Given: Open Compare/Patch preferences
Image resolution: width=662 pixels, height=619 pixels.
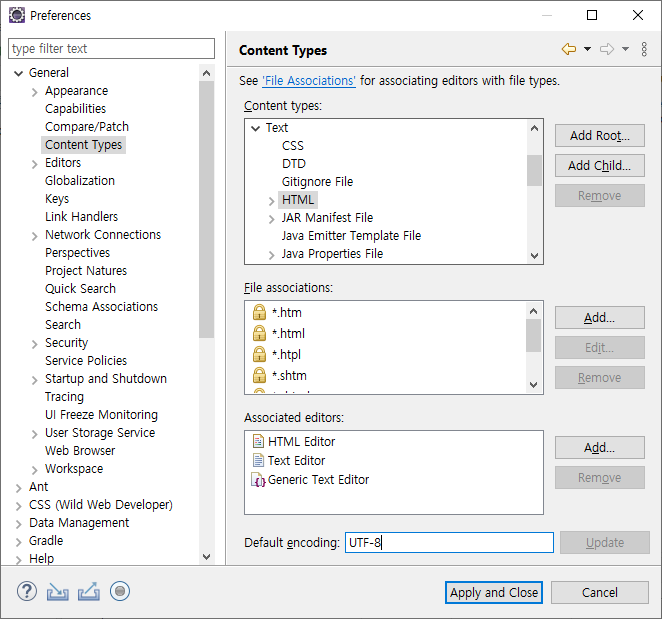Looking at the screenshot, I should point(87,127).
